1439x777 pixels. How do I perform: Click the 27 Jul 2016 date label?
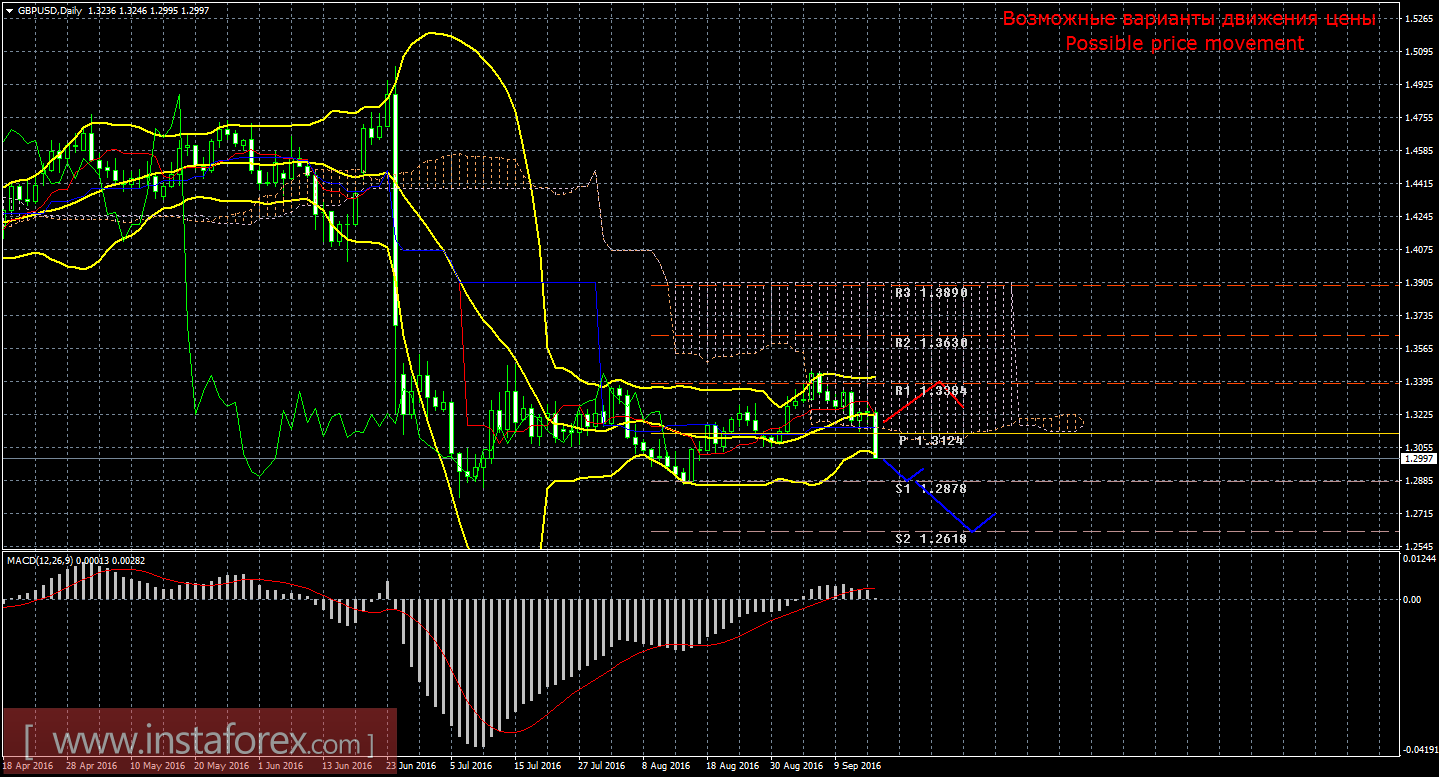(x=603, y=766)
